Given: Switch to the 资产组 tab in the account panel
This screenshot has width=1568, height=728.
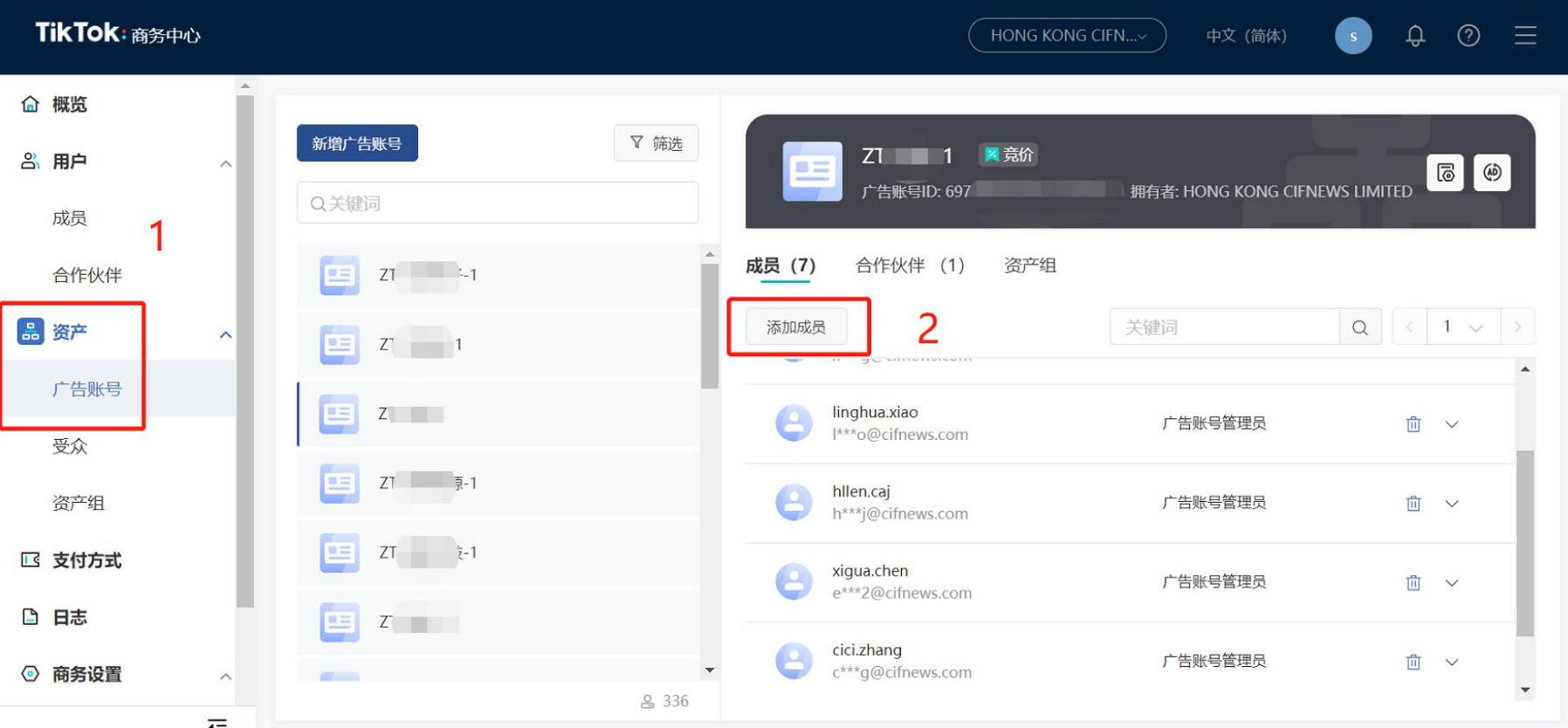Looking at the screenshot, I should [1030, 265].
